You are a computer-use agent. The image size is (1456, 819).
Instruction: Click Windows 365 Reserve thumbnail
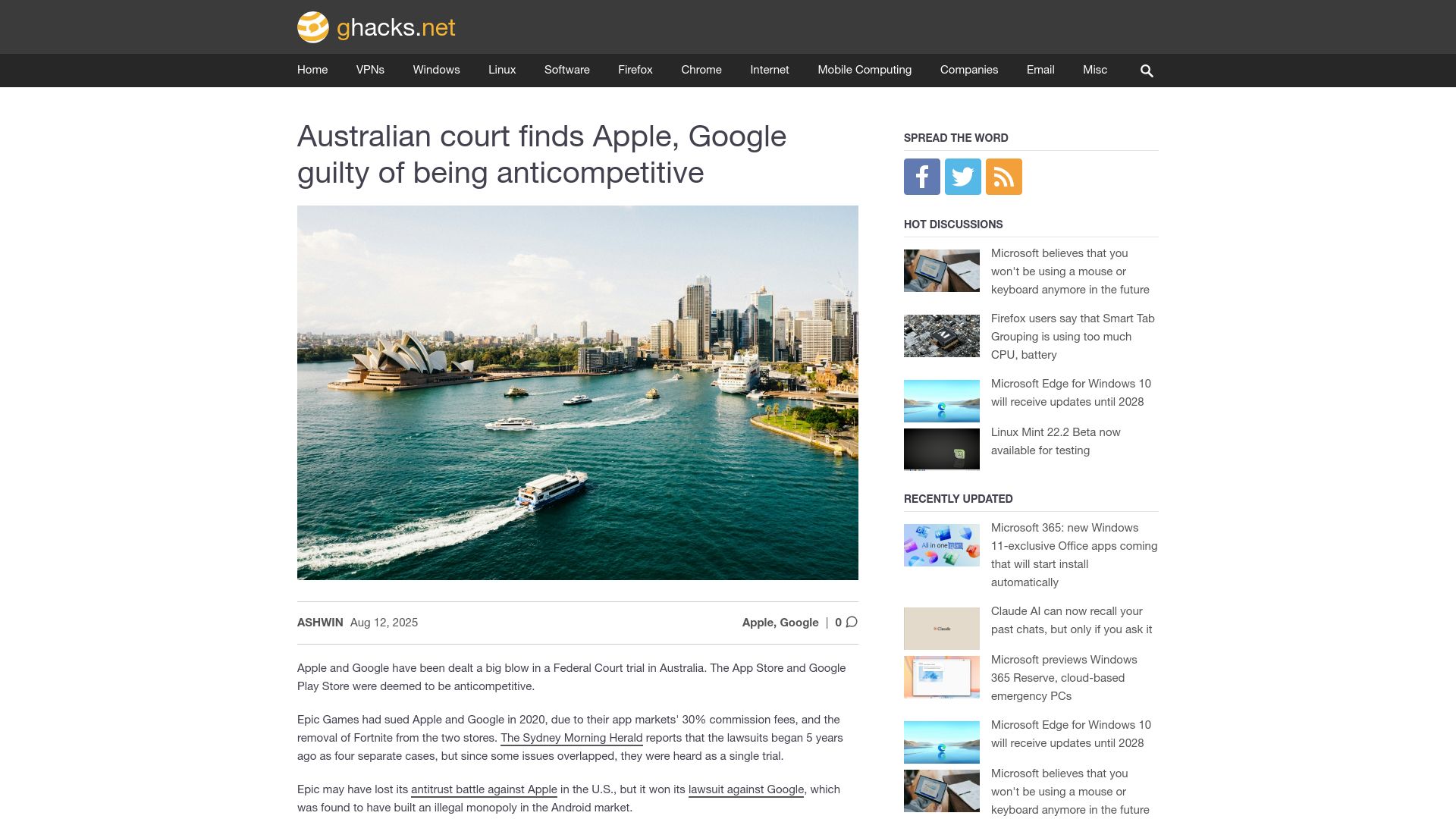click(942, 677)
